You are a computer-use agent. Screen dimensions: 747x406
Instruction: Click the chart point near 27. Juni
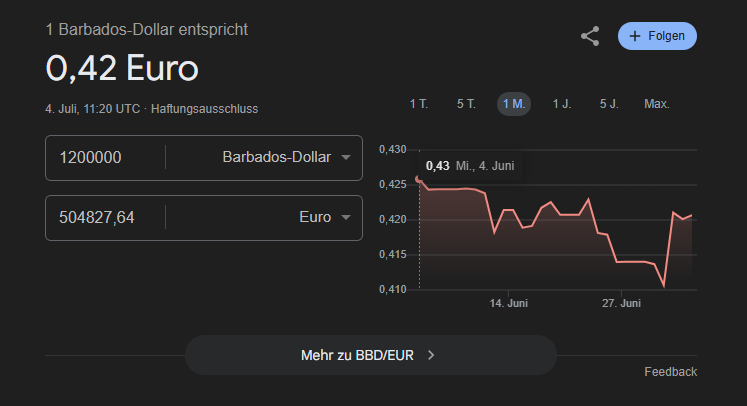click(x=620, y=261)
